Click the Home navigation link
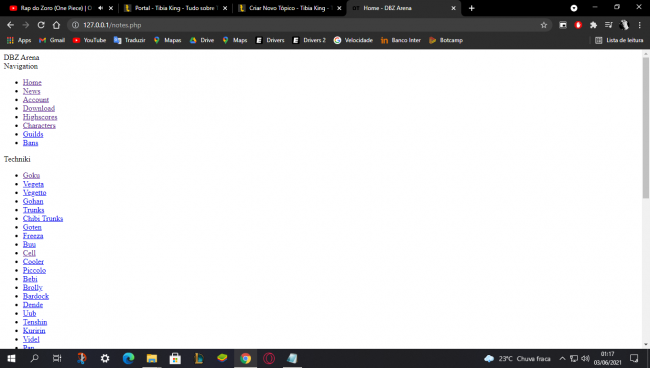The height and width of the screenshot is (368, 650). point(32,82)
